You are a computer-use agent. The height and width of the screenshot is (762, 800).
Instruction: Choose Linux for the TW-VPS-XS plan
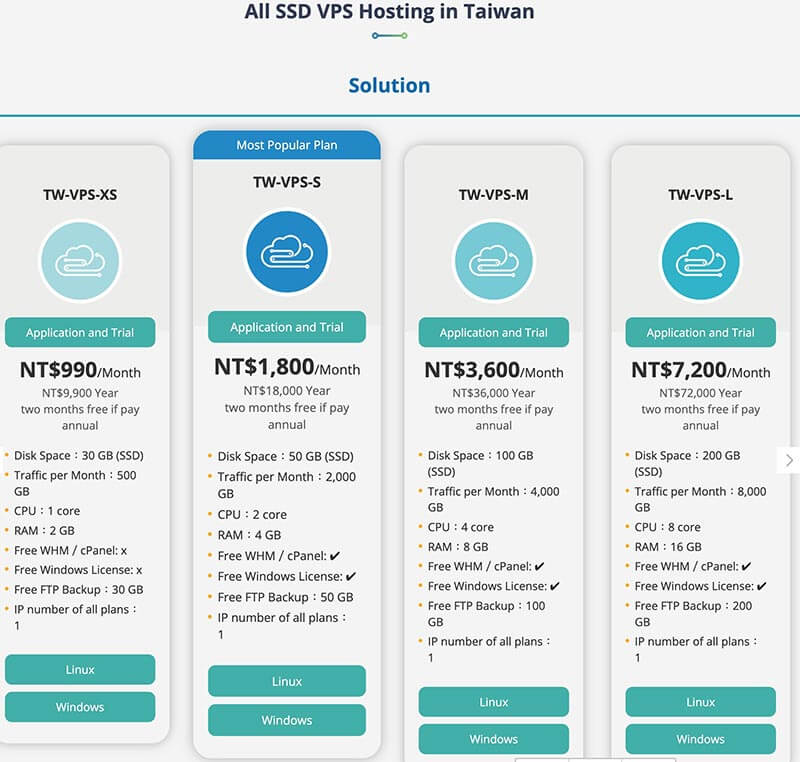(x=80, y=669)
